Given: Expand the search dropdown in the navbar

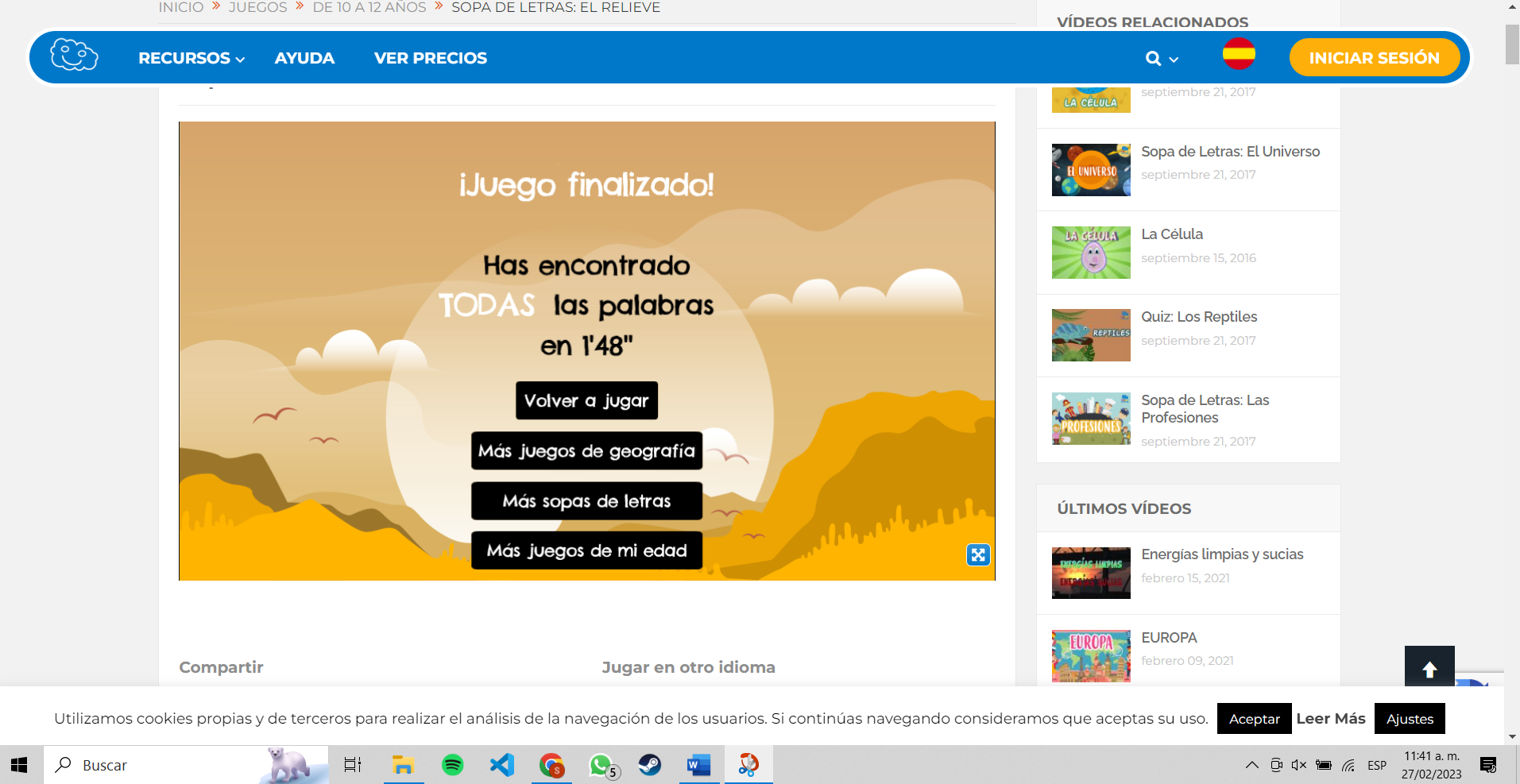Looking at the screenshot, I should click(x=1161, y=58).
